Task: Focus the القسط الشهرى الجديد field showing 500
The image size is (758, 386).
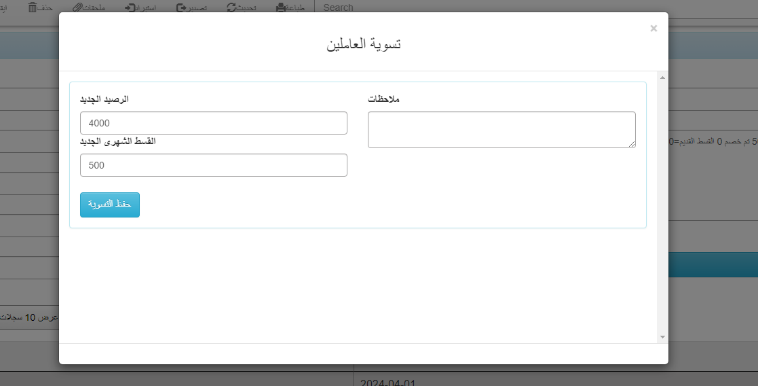Action: pos(214,165)
